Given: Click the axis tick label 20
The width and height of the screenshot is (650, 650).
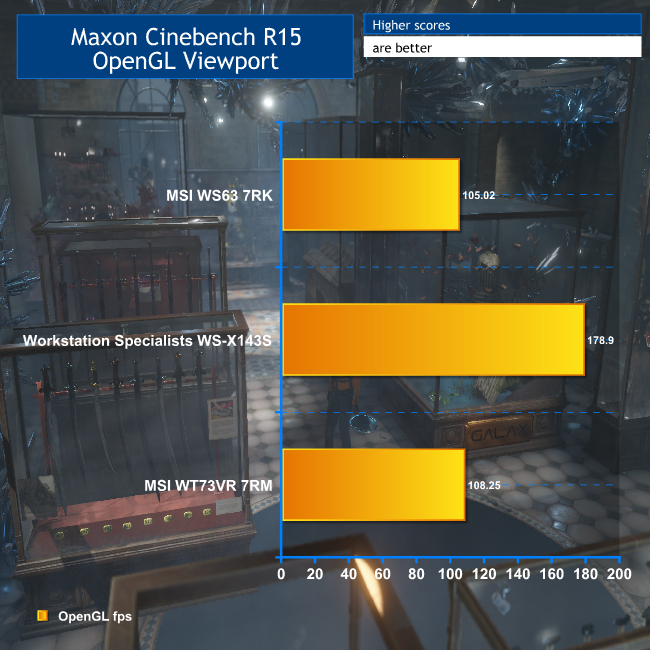Looking at the screenshot, I should (x=315, y=574).
